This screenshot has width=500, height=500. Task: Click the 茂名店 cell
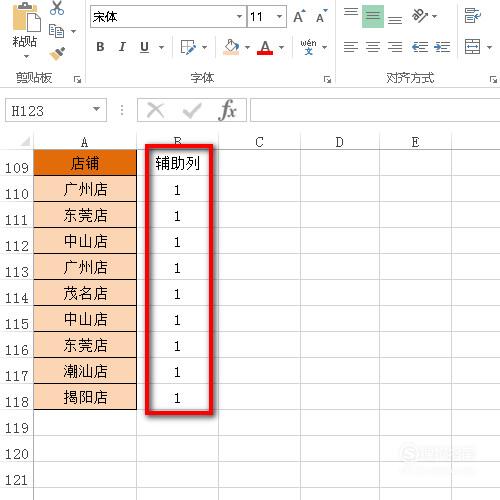[85, 293]
